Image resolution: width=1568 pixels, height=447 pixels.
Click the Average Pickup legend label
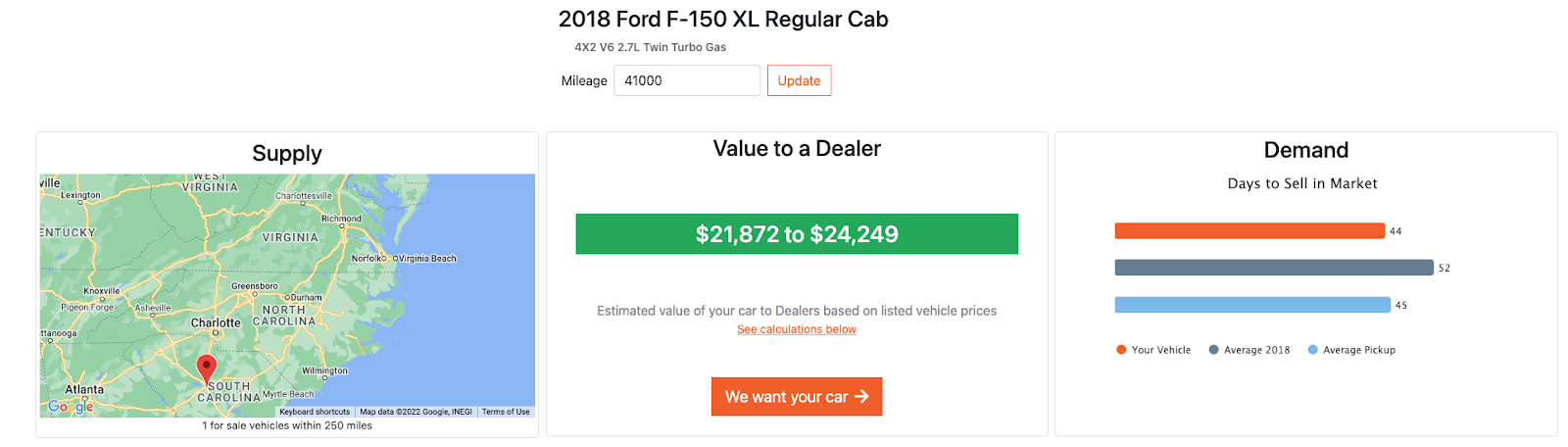coord(1359,350)
